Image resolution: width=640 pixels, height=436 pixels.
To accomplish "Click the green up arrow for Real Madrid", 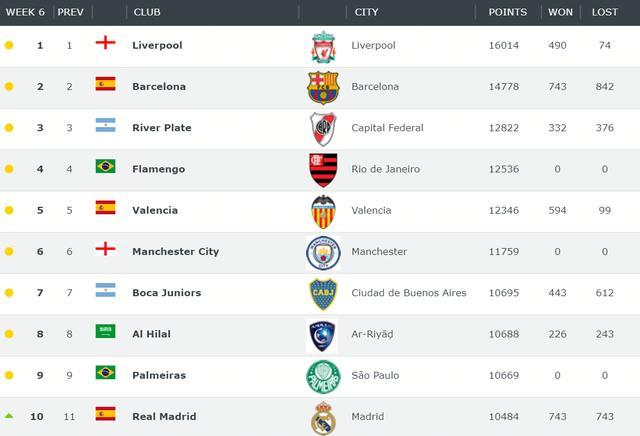I will click(9, 416).
